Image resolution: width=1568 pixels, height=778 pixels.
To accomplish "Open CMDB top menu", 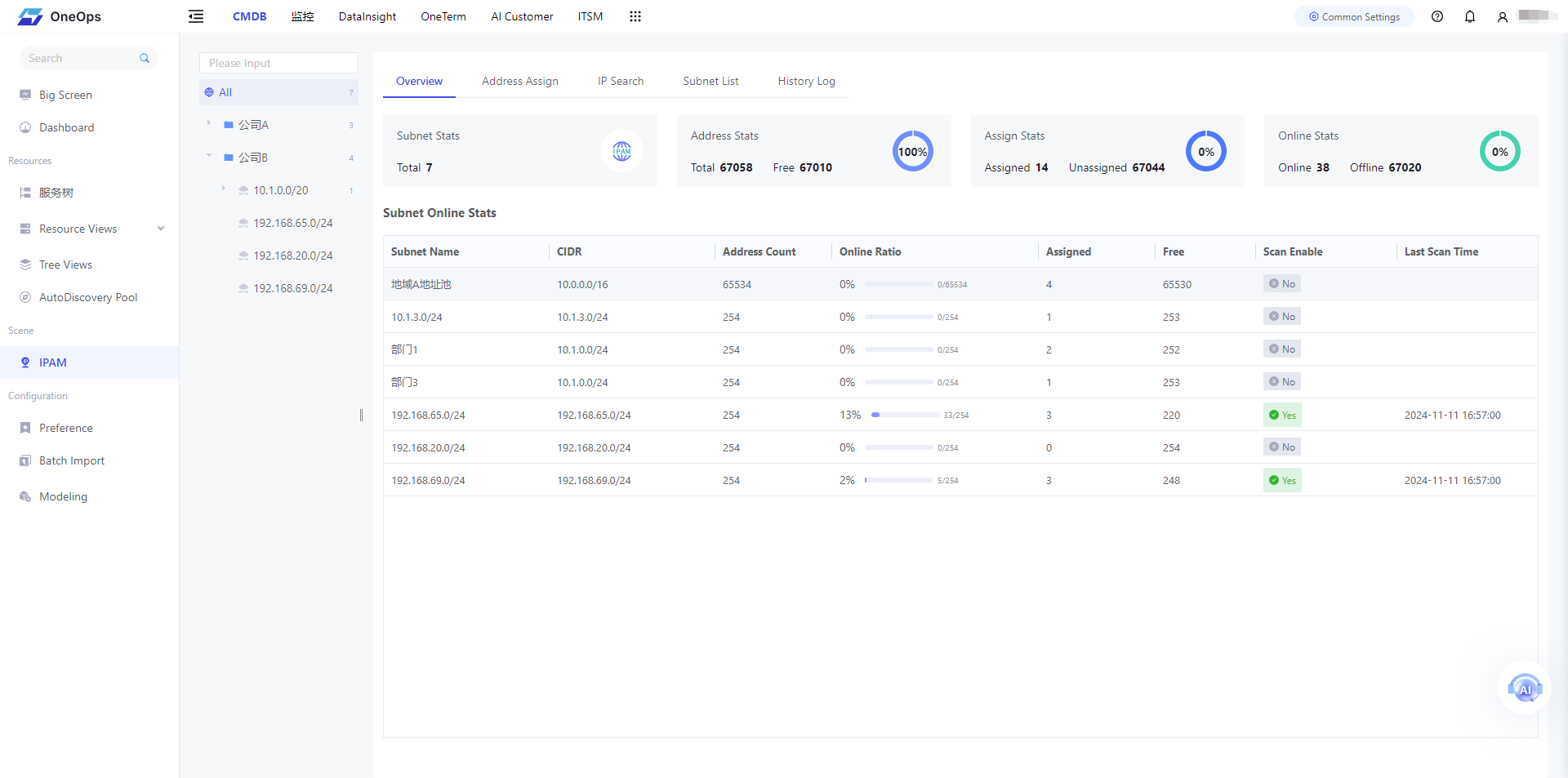I will [x=249, y=16].
